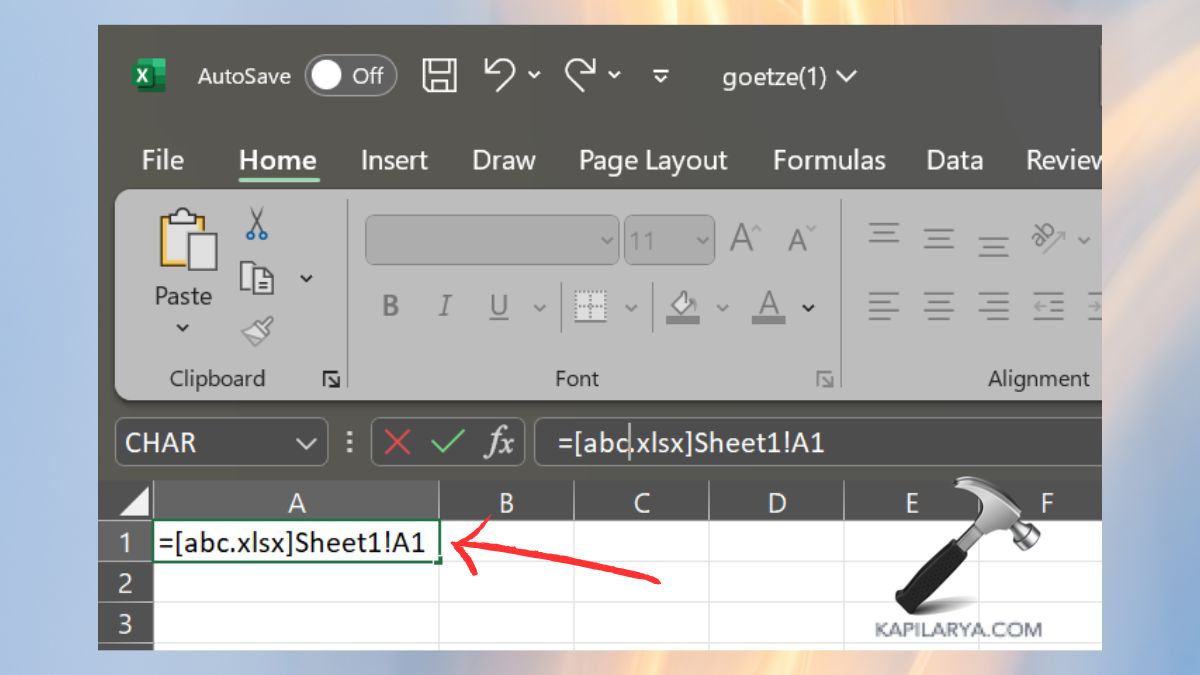The height and width of the screenshot is (675, 1200).
Task: Open the Insert ribbon tab
Action: 393,160
